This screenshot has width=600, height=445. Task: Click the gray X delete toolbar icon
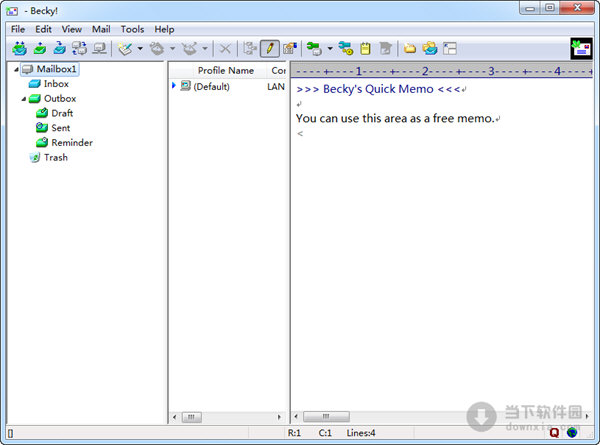point(225,49)
